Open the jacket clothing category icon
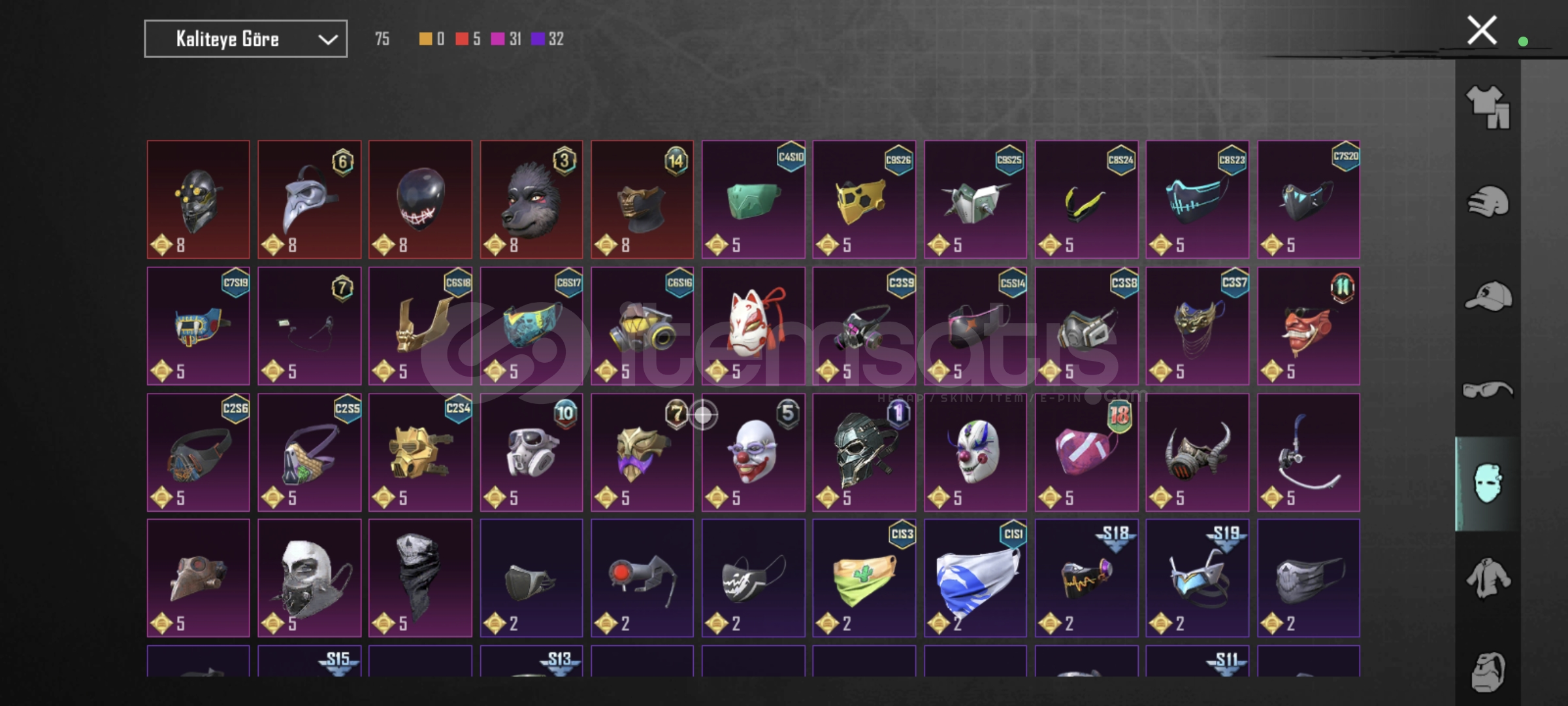 point(1488,577)
